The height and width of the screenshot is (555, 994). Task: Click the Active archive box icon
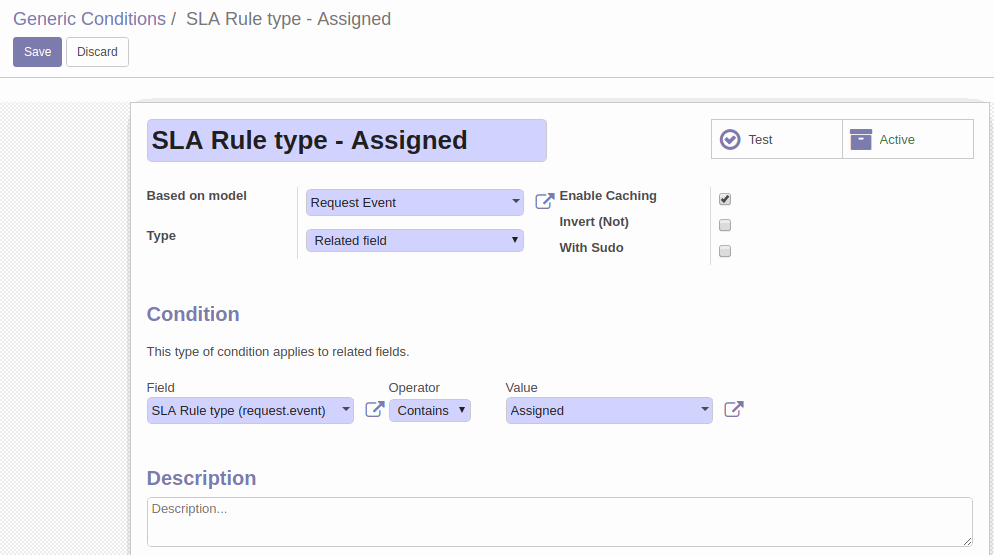(x=861, y=140)
